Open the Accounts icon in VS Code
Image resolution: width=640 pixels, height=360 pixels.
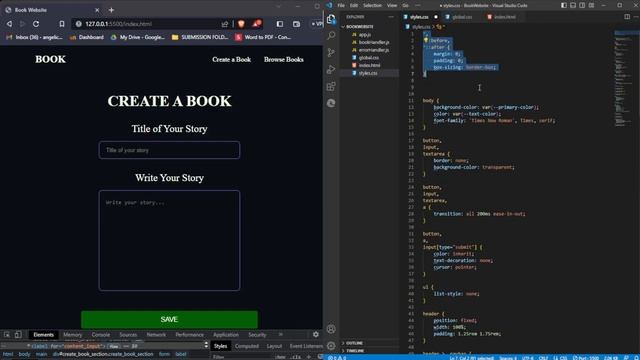(331, 329)
